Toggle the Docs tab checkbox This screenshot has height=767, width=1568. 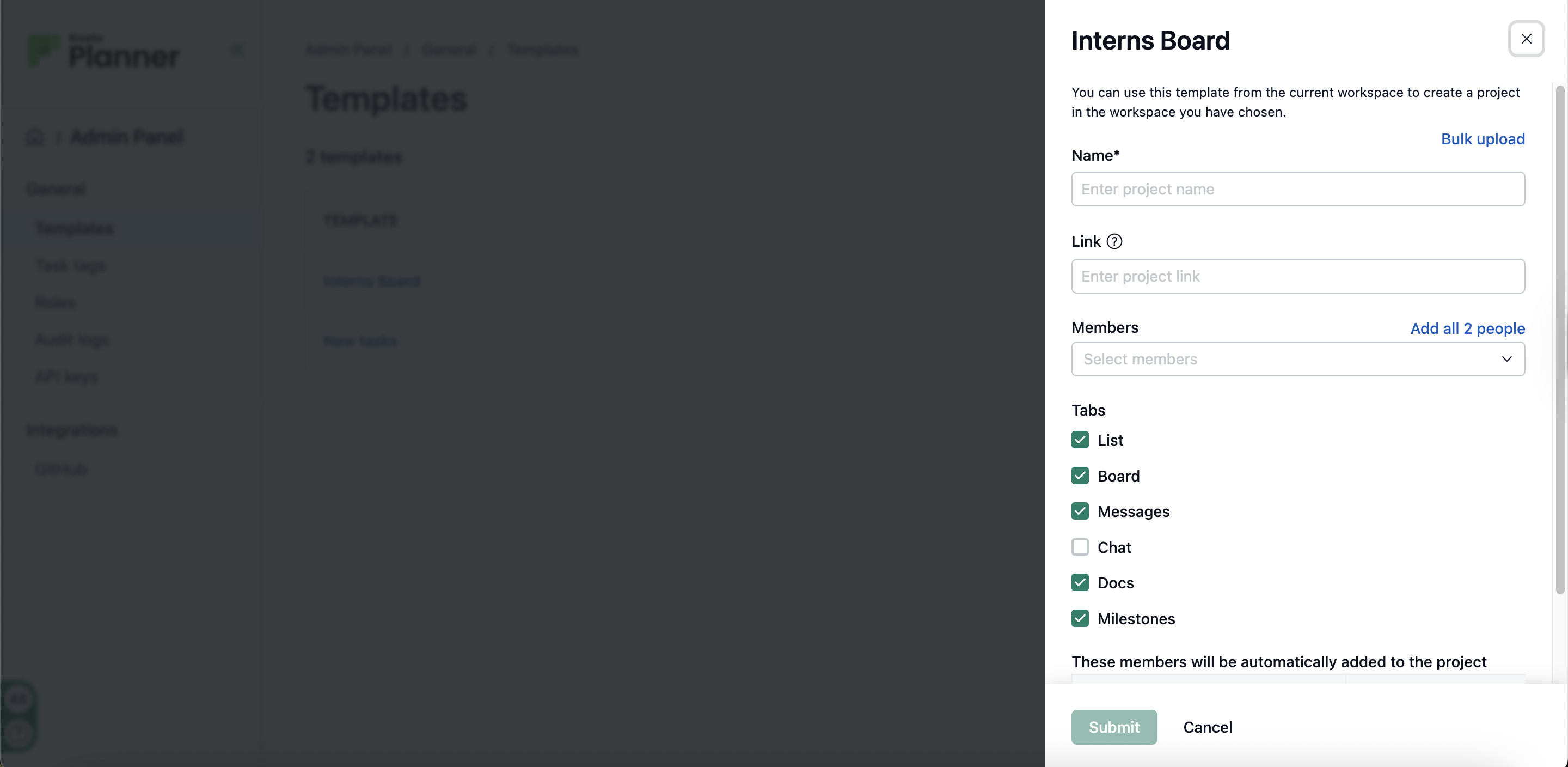pyautogui.click(x=1080, y=582)
